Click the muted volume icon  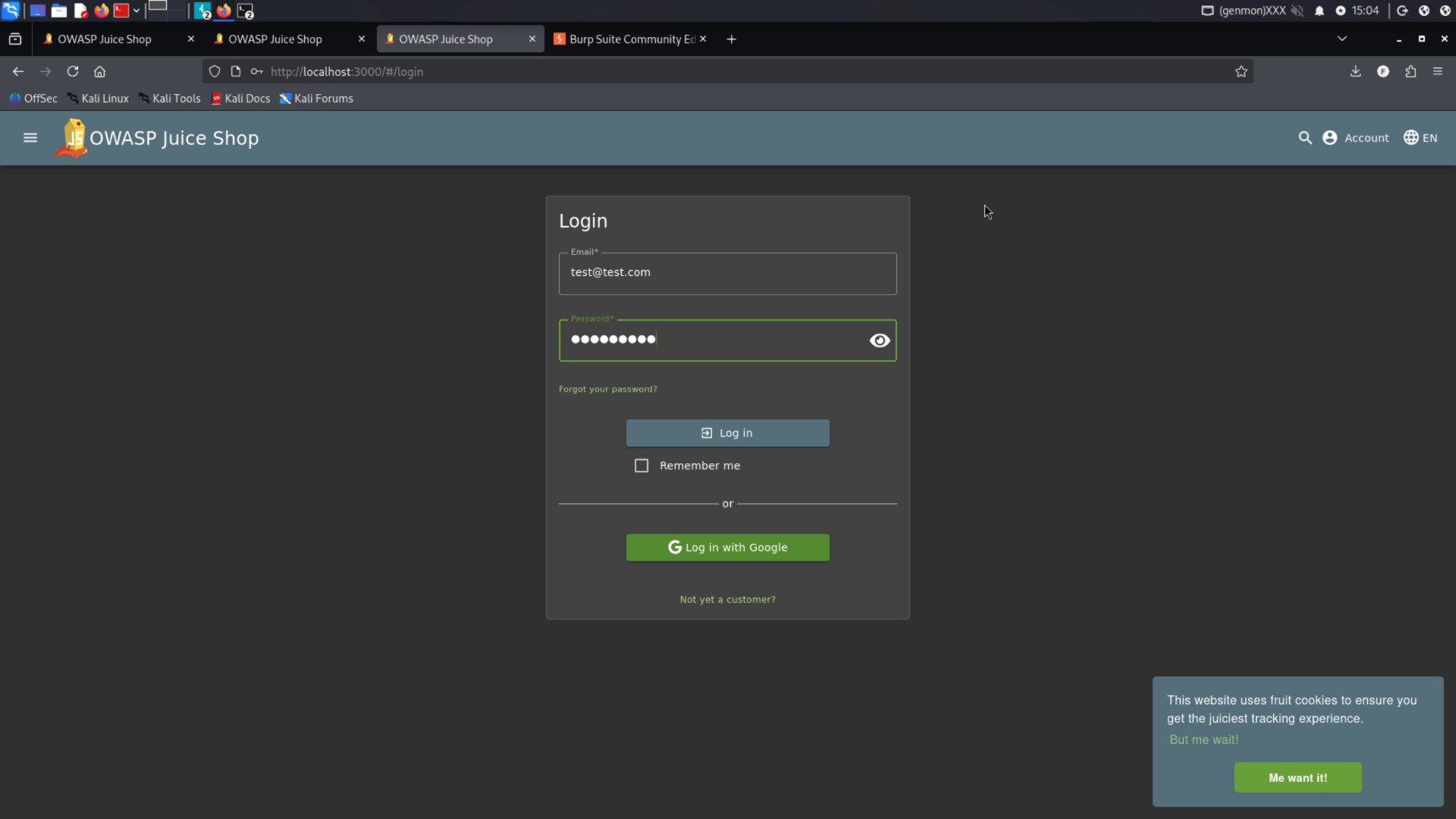[1297, 10]
